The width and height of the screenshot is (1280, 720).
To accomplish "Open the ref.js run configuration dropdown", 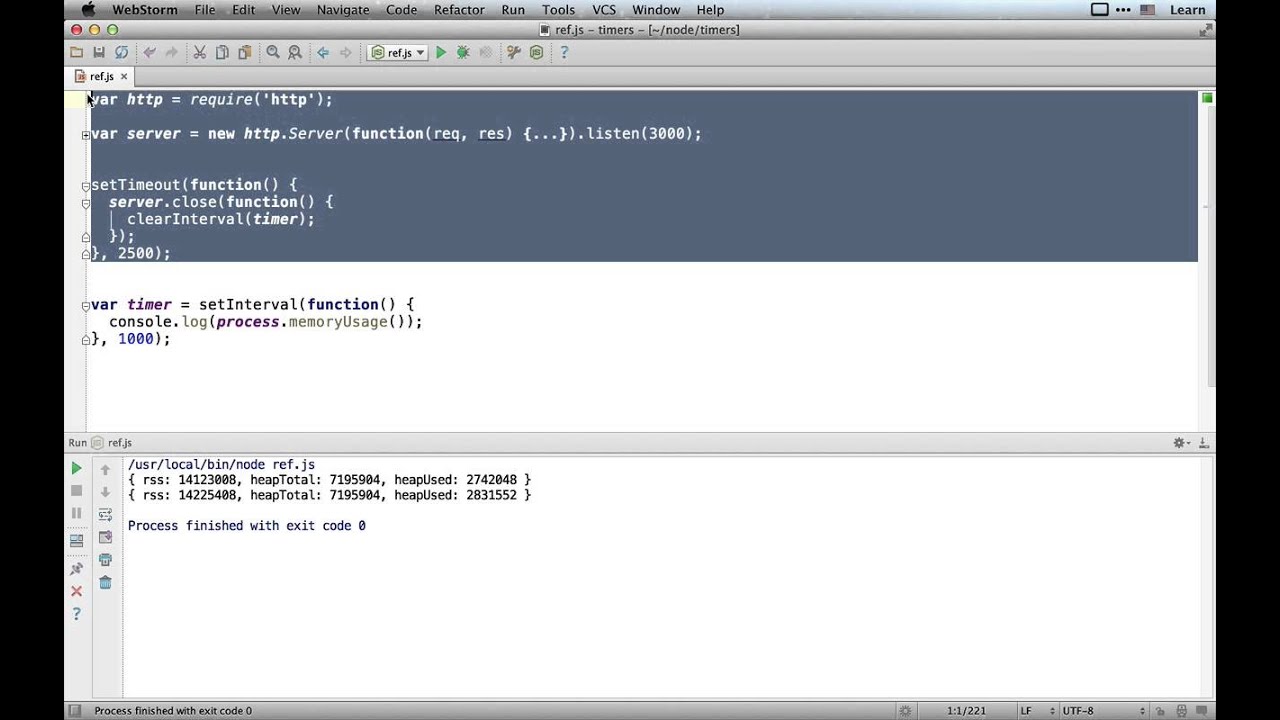I will click(399, 53).
